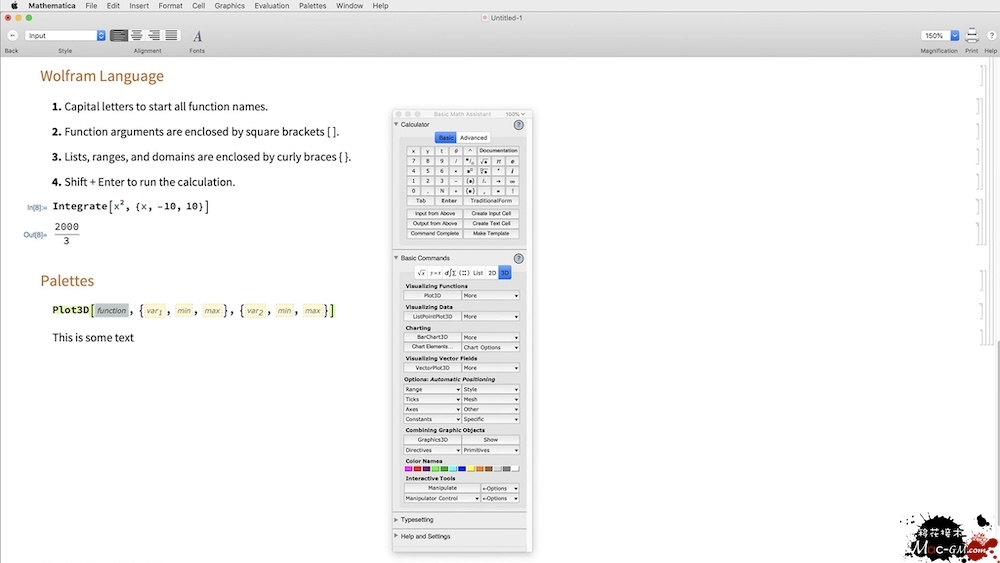Click the Back arrow in the toolbar
This screenshot has width=1000, height=563.
tap(11, 35)
